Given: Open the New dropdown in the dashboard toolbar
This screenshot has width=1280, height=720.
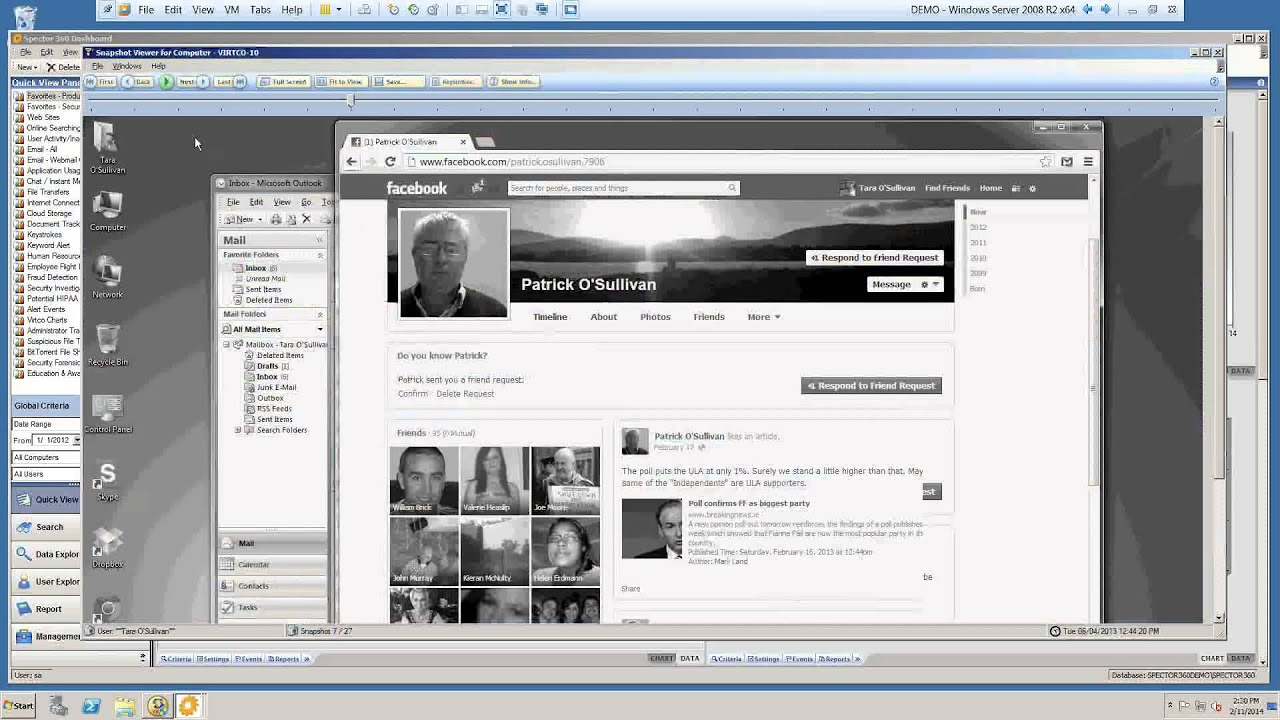Looking at the screenshot, I should click(x=27, y=67).
